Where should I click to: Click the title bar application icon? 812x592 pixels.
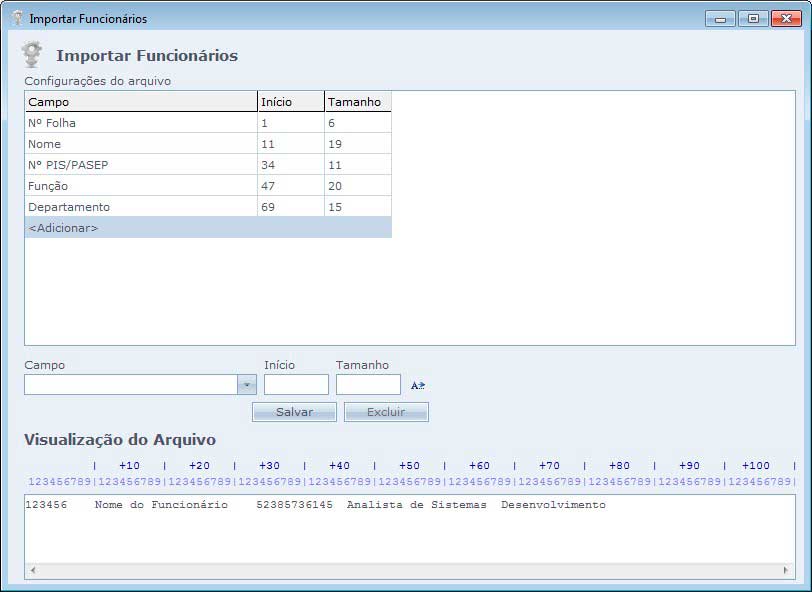click(x=16, y=18)
